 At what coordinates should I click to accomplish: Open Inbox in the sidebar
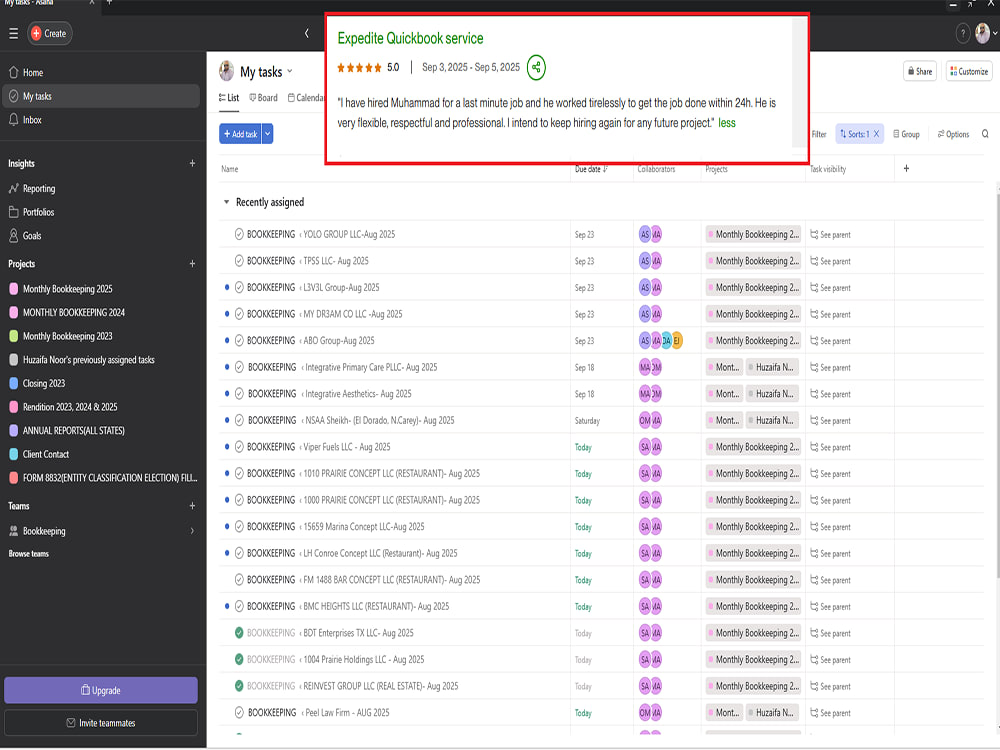[32, 120]
